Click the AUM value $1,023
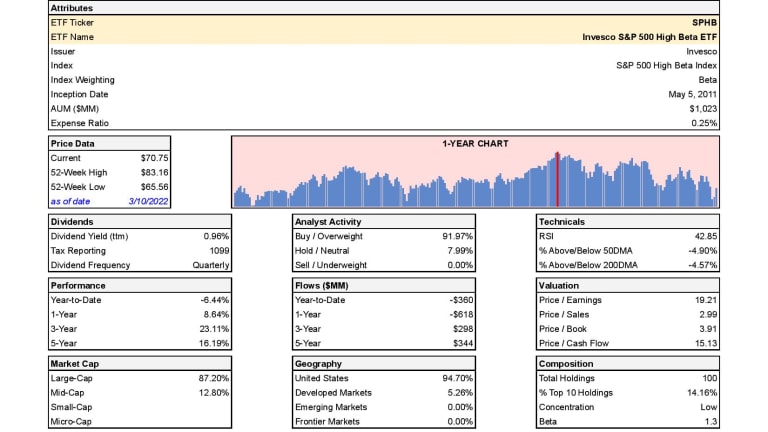 pyautogui.click(x=703, y=109)
